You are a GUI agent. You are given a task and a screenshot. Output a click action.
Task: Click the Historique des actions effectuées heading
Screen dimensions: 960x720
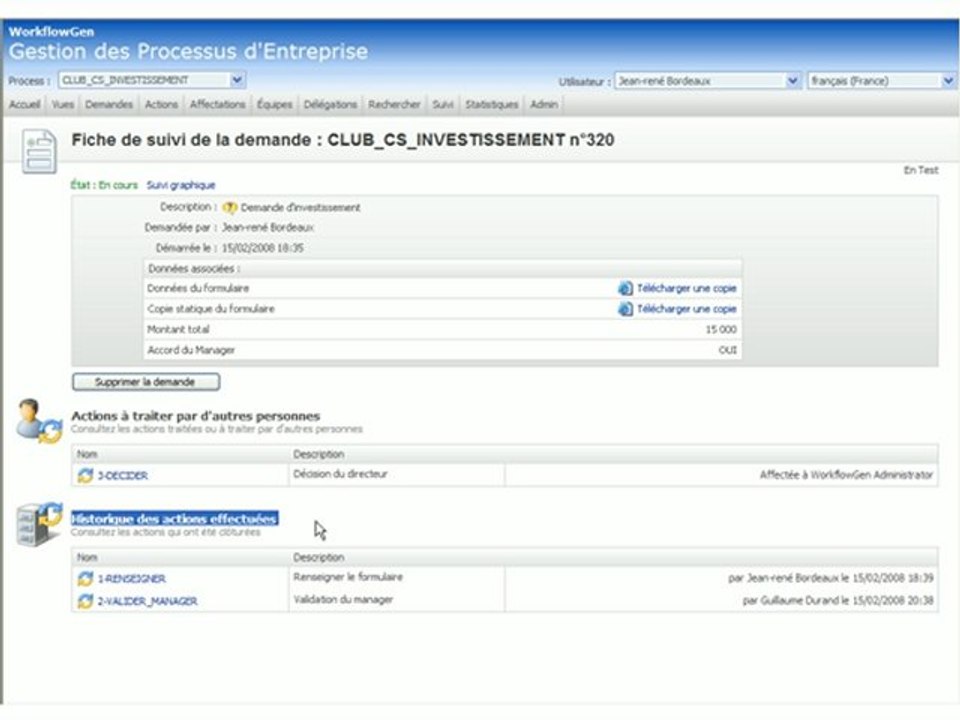(174, 519)
